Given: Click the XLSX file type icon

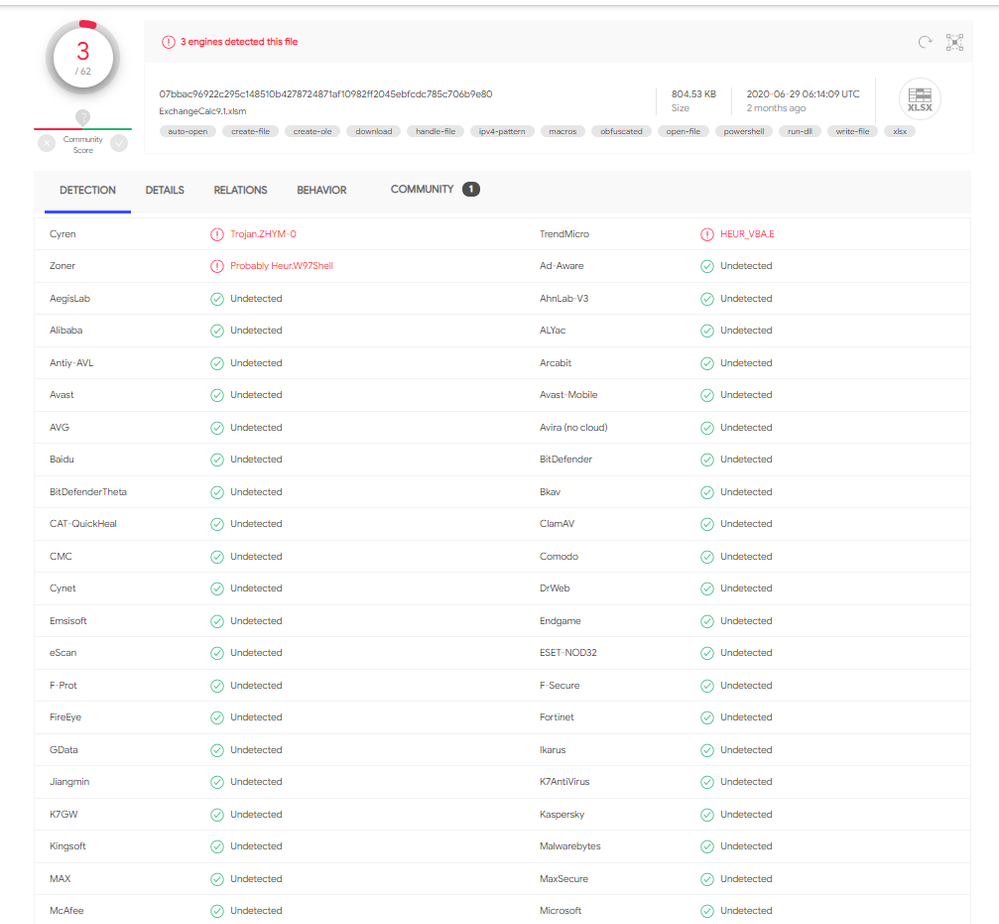Looking at the screenshot, I should click(x=919, y=99).
